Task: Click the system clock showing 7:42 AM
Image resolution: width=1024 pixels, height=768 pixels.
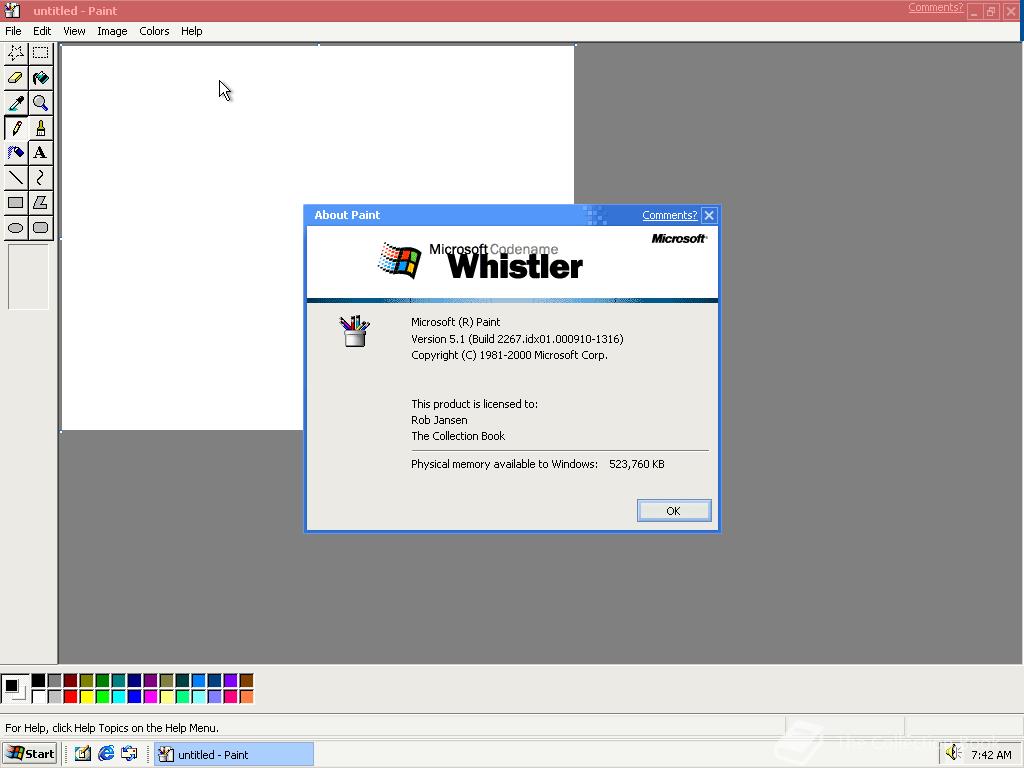Action: tap(991, 754)
